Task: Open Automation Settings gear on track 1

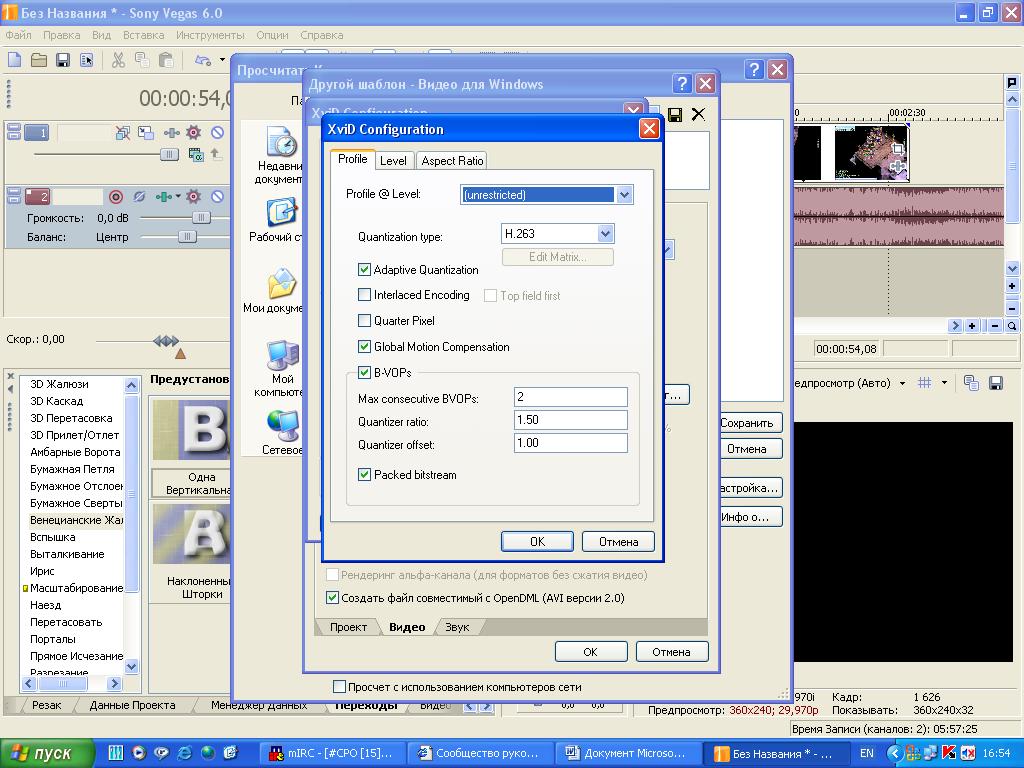Action: pyautogui.click(x=193, y=133)
